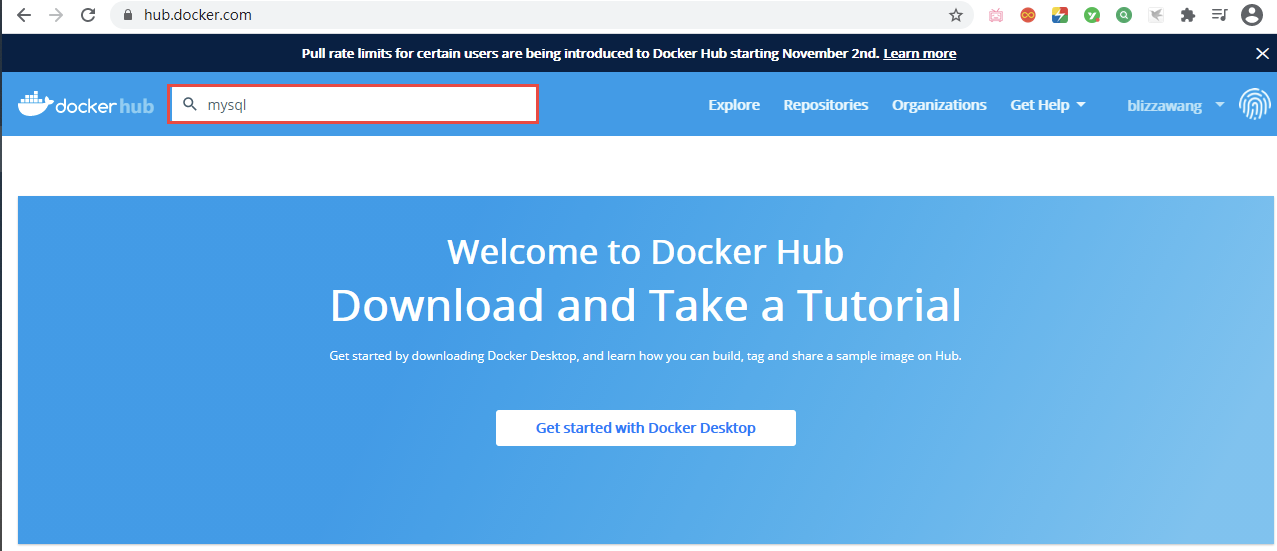Click the magnifier icon in search box
This screenshot has width=1277, height=551.
(189, 104)
